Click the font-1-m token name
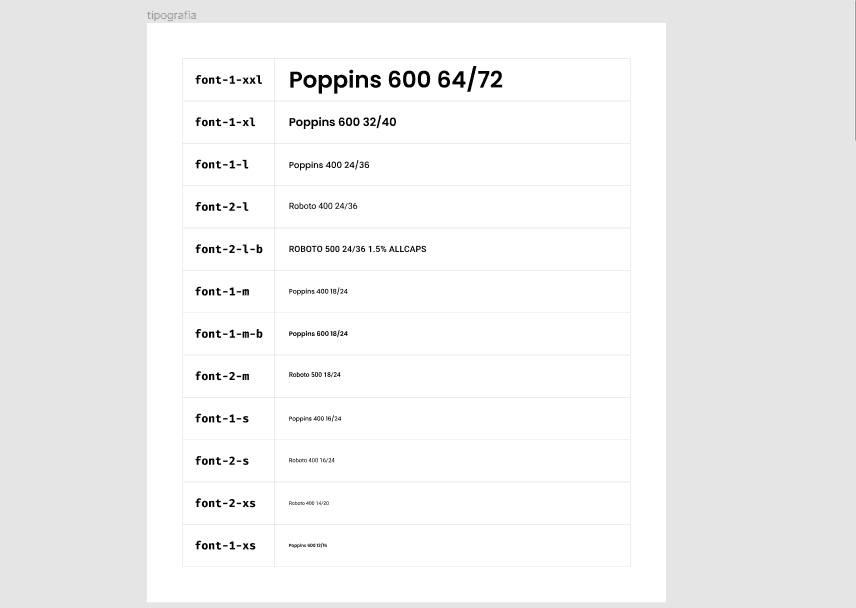The width and height of the screenshot is (856, 608). [x=221, y=291]
